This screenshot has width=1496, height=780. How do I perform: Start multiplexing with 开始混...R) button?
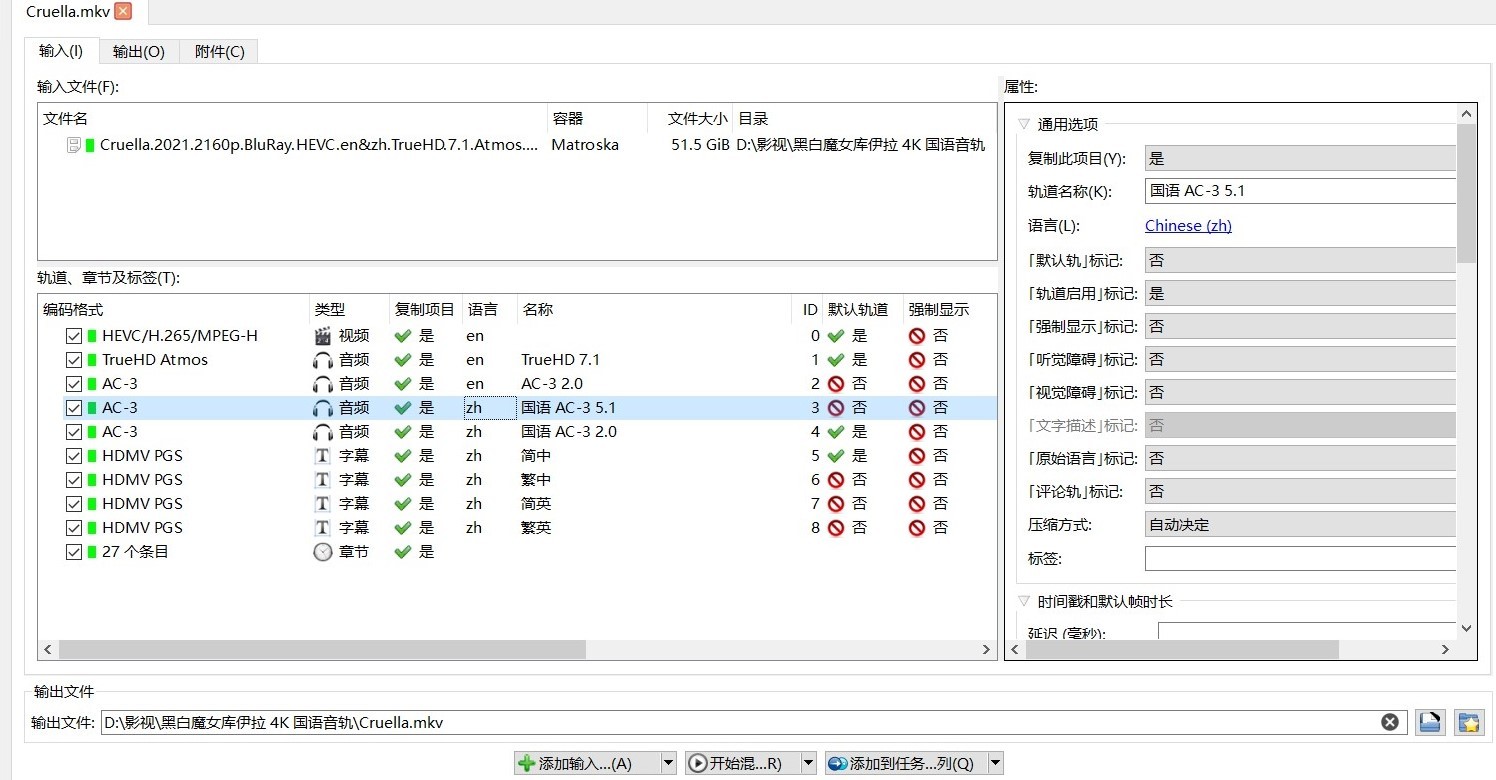pyautogui.click(x=743, y=764)
